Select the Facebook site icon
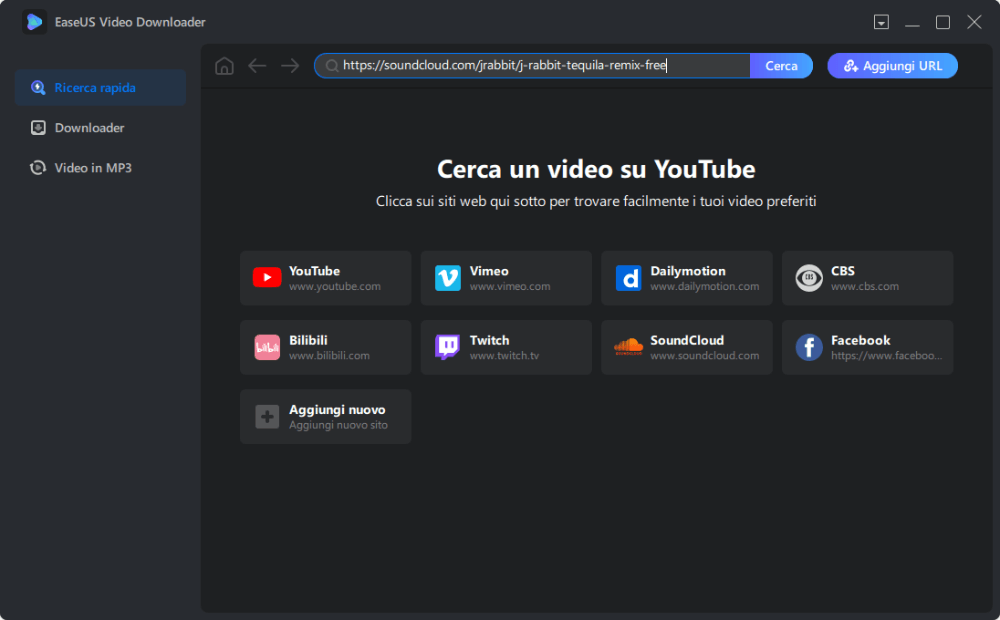 pyautogui.click(x=808, y=347)
